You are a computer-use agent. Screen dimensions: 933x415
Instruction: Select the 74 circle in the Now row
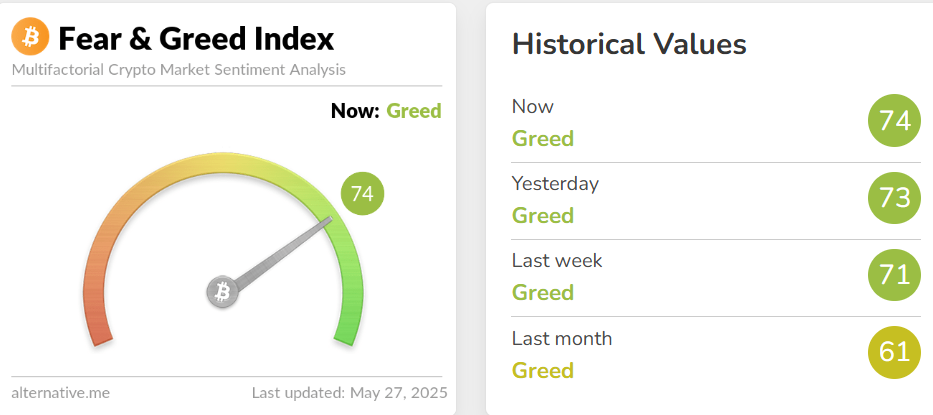pyautogui.click(x=894, y=121)
